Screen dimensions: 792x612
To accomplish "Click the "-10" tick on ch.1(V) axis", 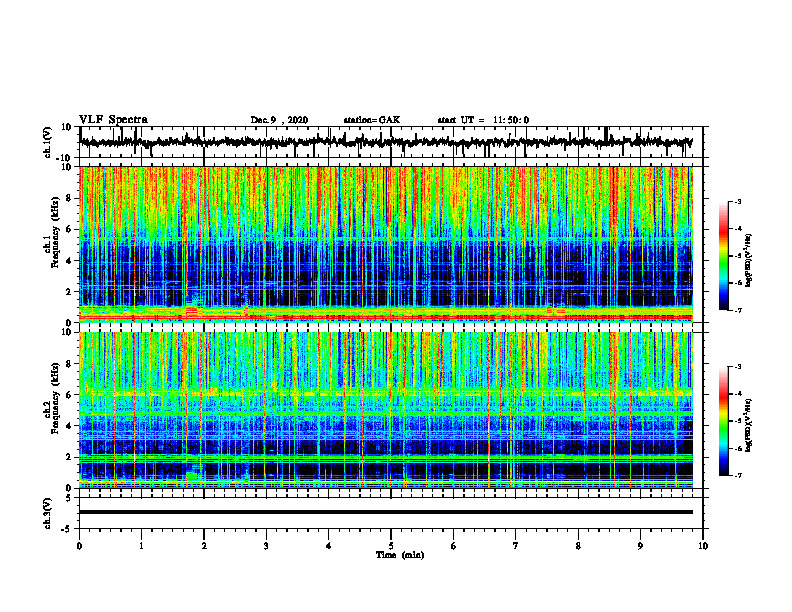I will [65, 158].
